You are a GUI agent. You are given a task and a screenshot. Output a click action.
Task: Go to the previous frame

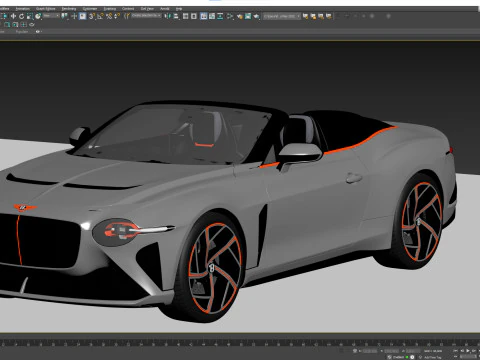tap(462, 351)
